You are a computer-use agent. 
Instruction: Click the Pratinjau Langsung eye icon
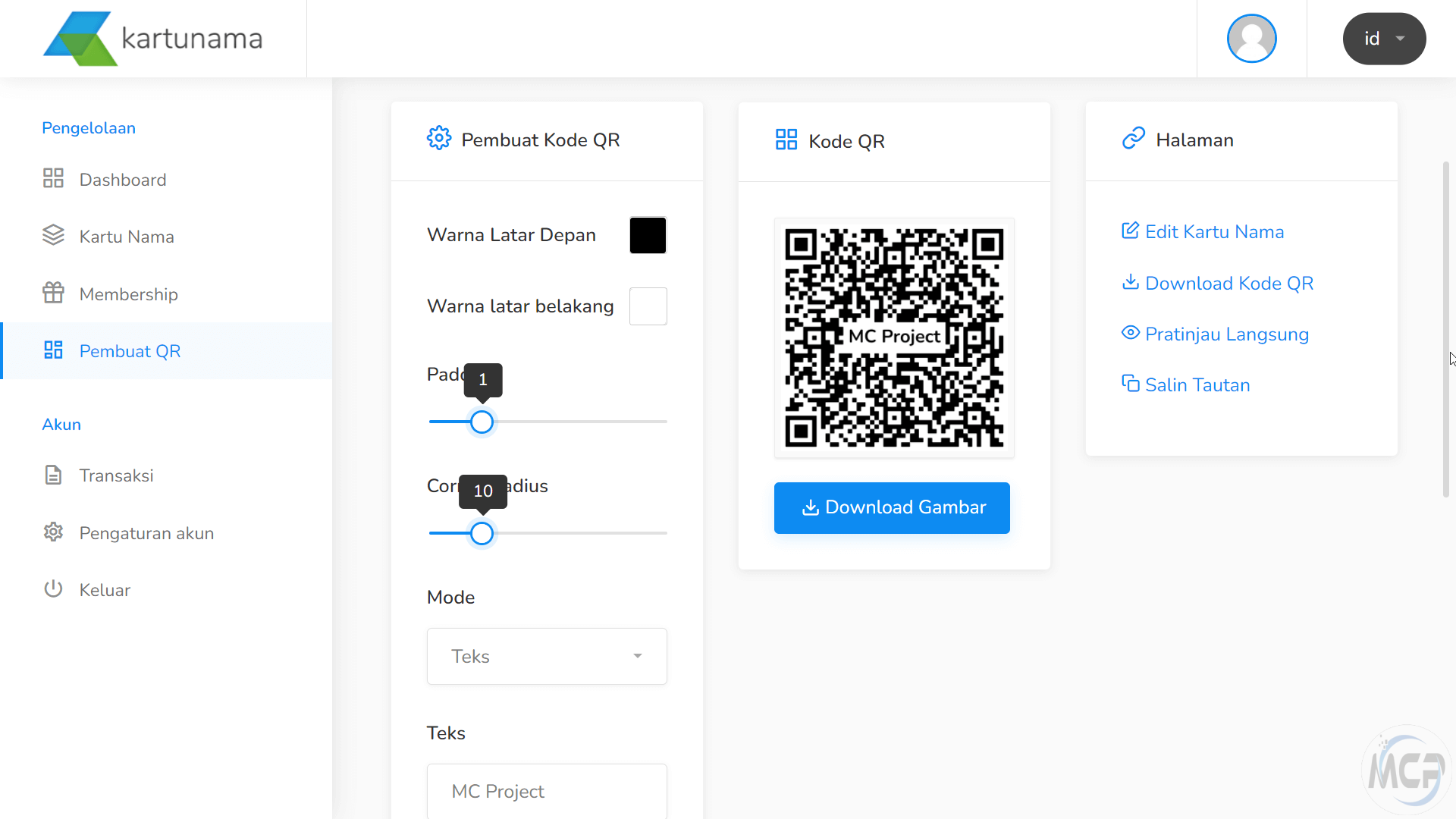point(1130,333)
